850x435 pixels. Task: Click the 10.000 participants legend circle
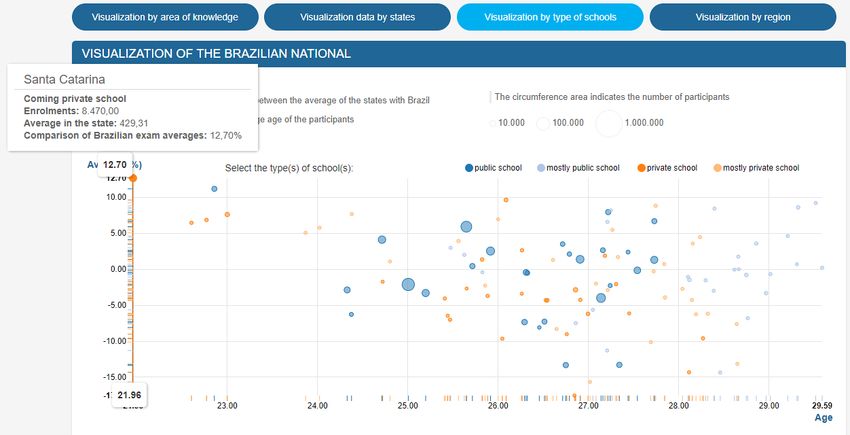pos(493,123)
